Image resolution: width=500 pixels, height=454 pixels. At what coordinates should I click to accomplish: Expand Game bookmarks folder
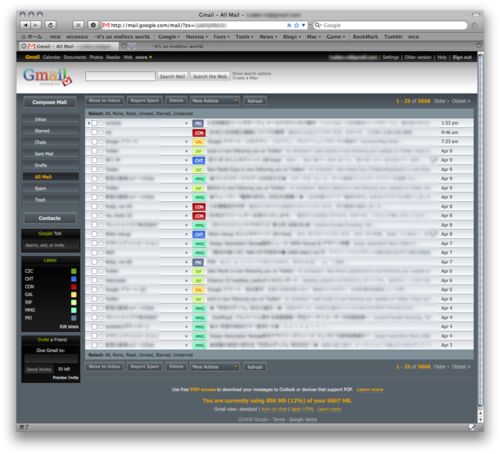click(x=336, y=37)
